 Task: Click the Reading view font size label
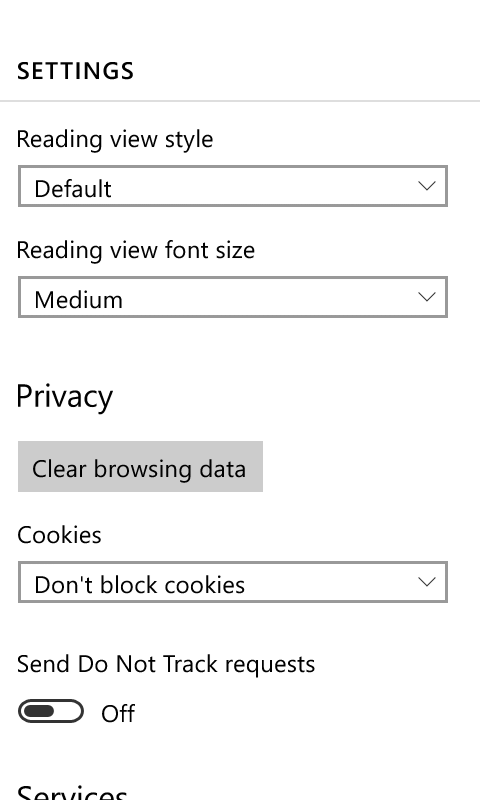tap(136, 251)
